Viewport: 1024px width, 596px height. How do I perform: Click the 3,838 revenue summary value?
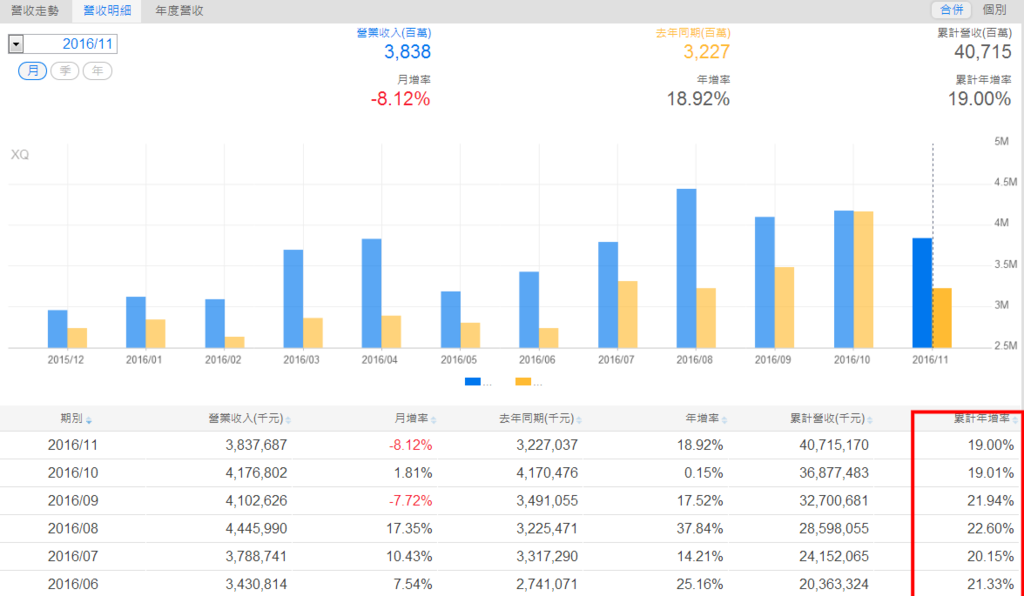(408, 52)
